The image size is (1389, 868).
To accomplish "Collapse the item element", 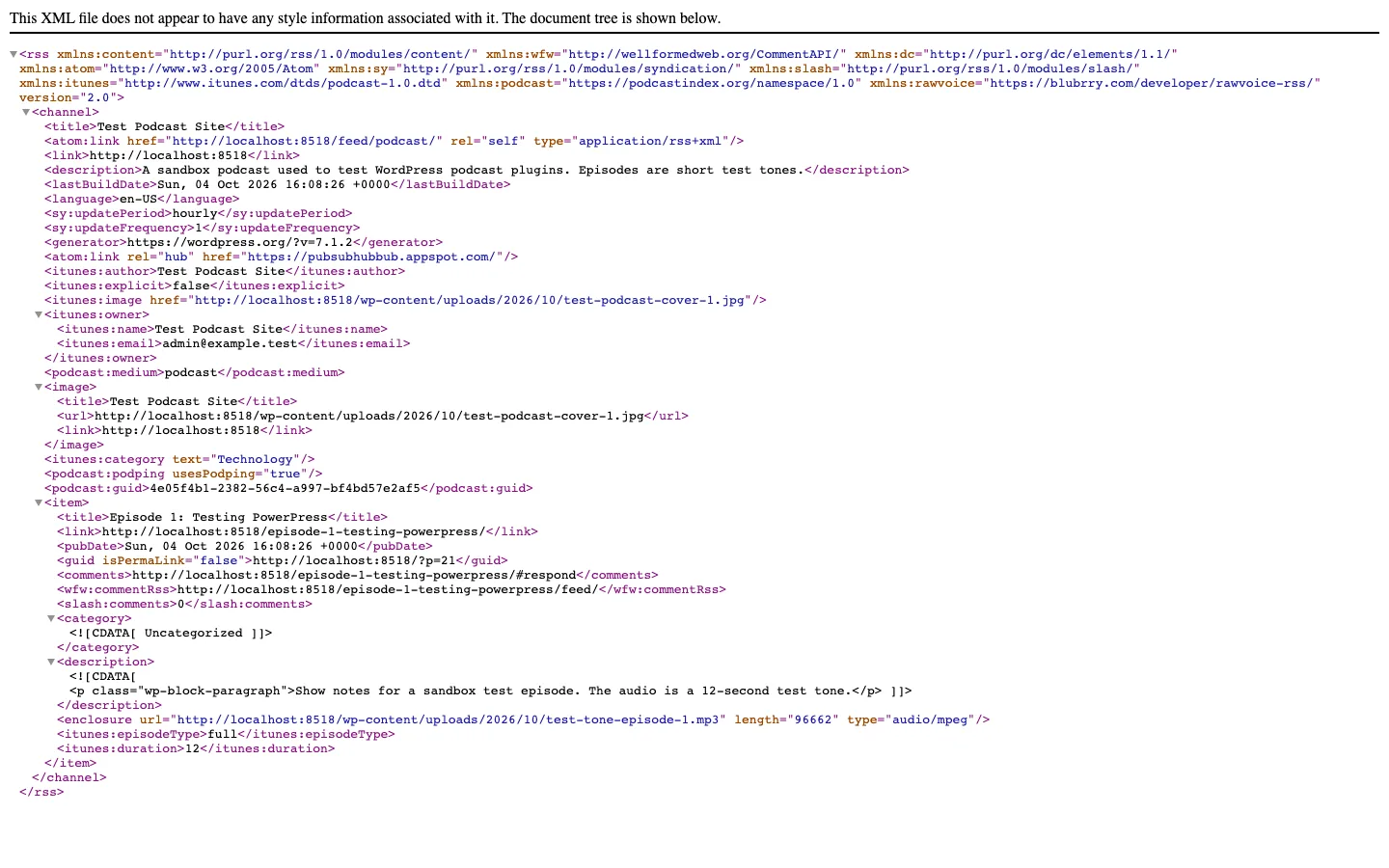I will pos(39,503).
